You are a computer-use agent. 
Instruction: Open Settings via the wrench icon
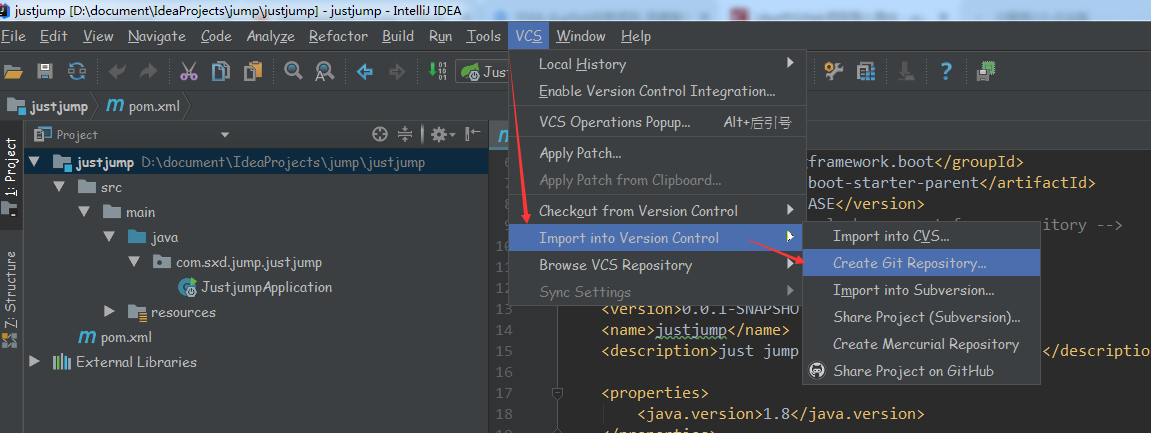click(834, 71)
